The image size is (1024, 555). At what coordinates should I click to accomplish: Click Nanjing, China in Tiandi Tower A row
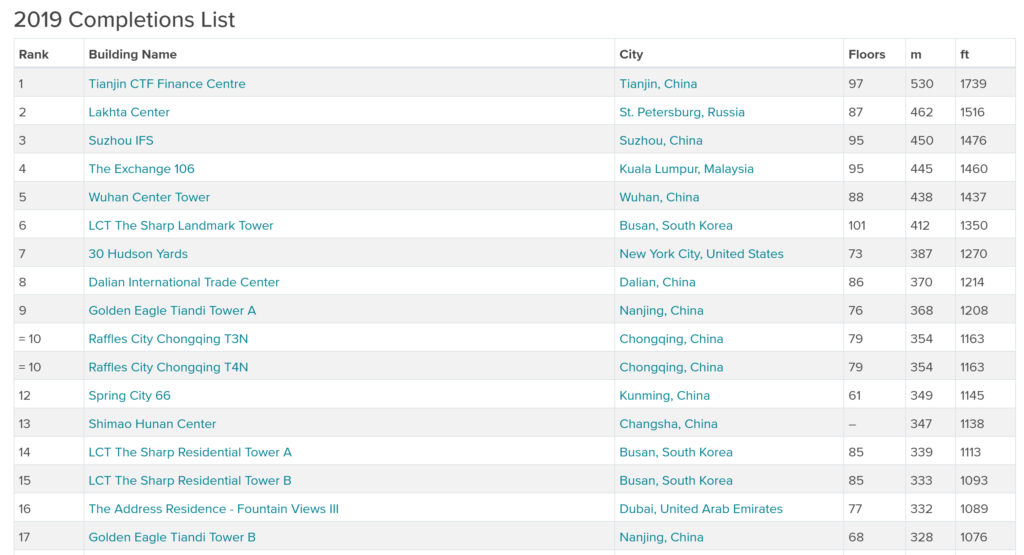click(x=662, y=311)
